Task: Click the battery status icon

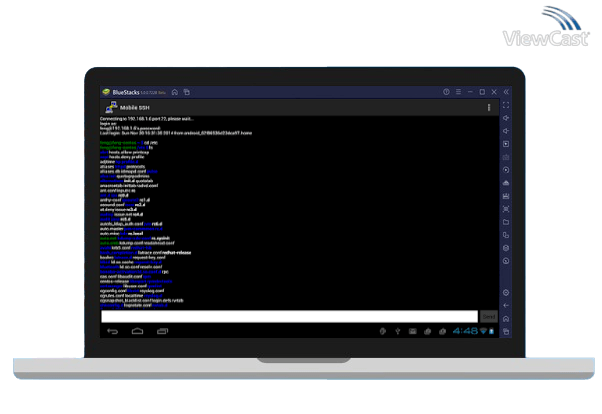Action: coord(491,331)
